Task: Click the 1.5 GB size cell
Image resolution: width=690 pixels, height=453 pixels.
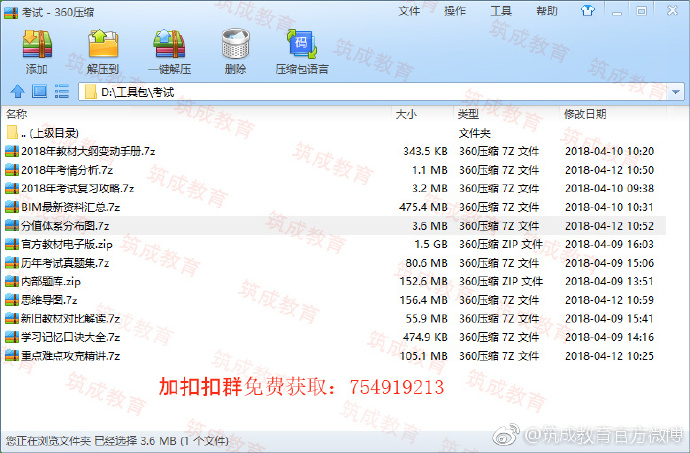Action: click(x=431, y=244)
